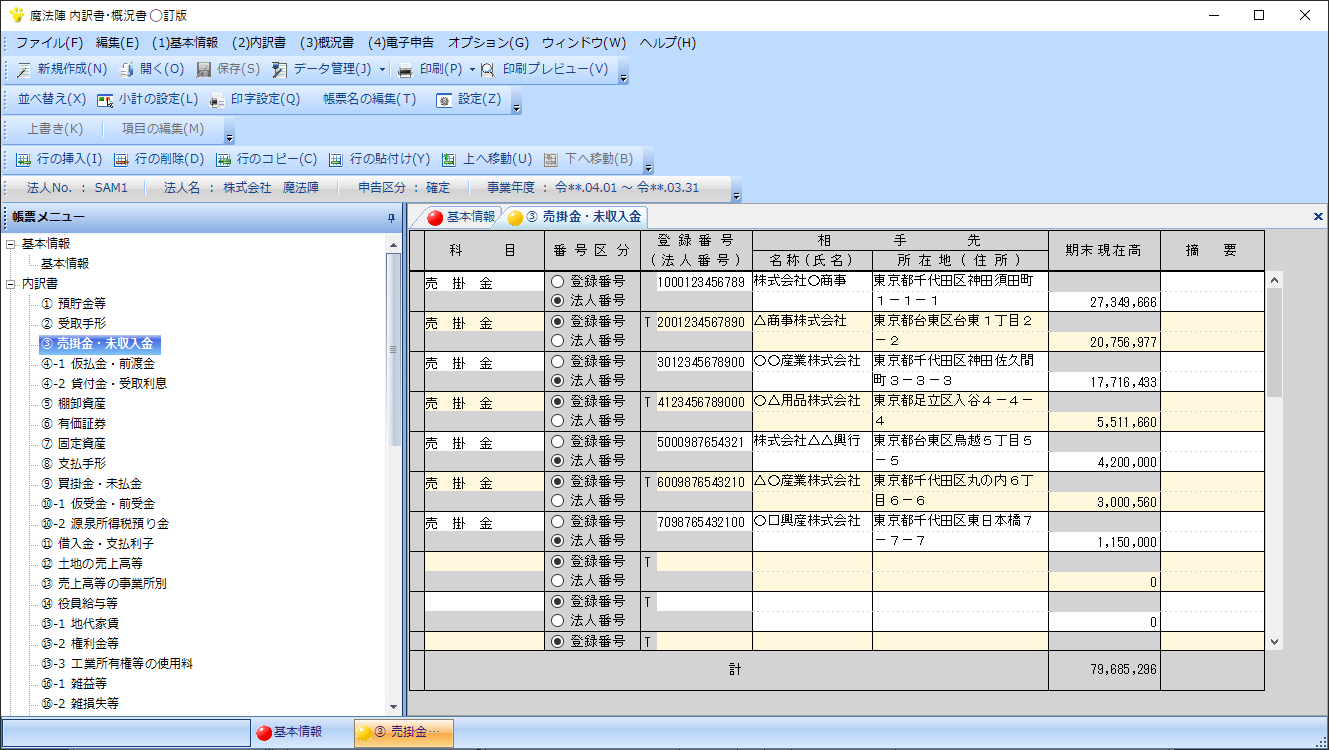Open the 印刷(P) dropdown arrow
This screenshot has height=750, width=1329.
pyautogui.click(x=472, y=70)
